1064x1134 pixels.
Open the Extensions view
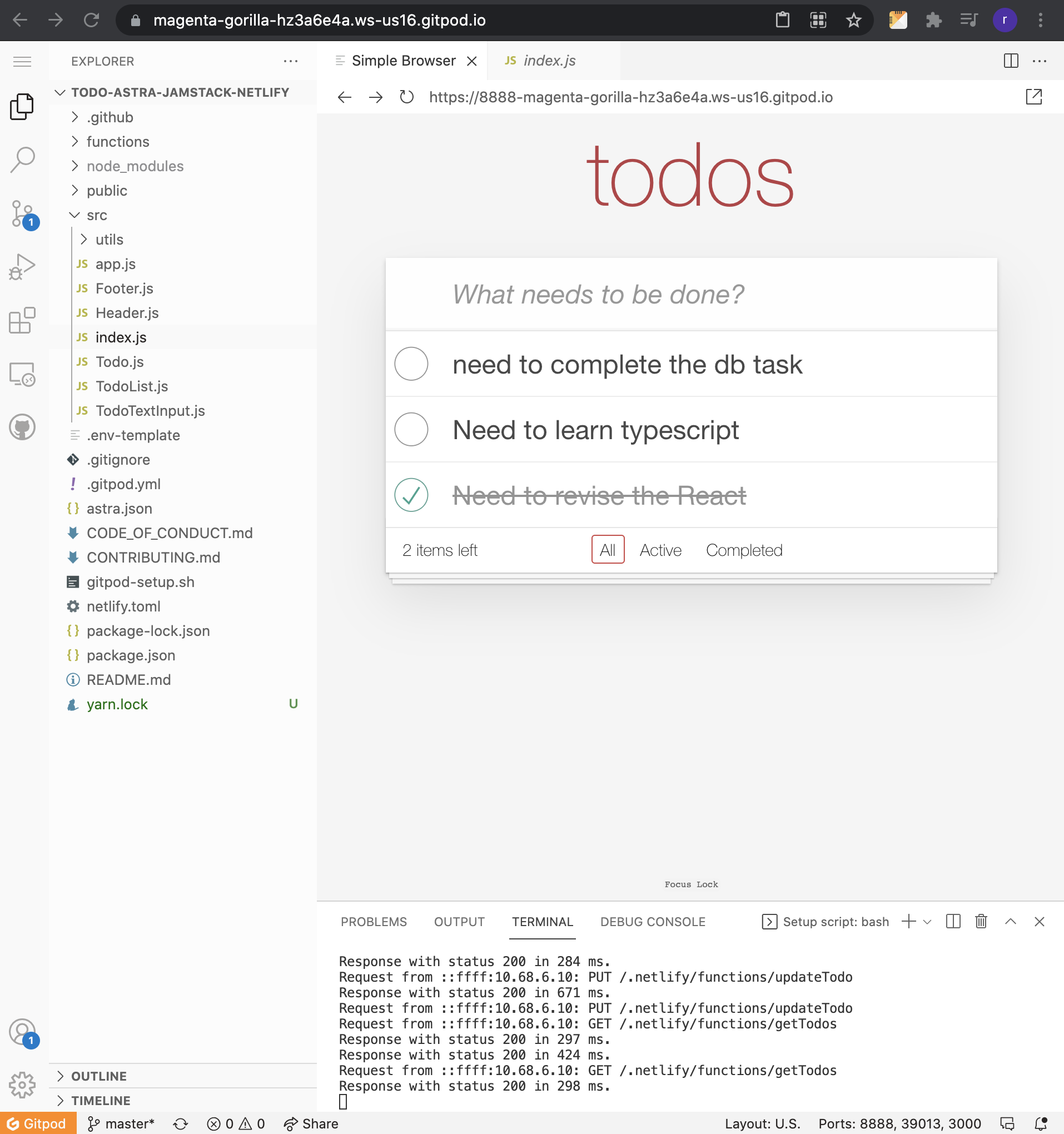[x=22, y=321]
